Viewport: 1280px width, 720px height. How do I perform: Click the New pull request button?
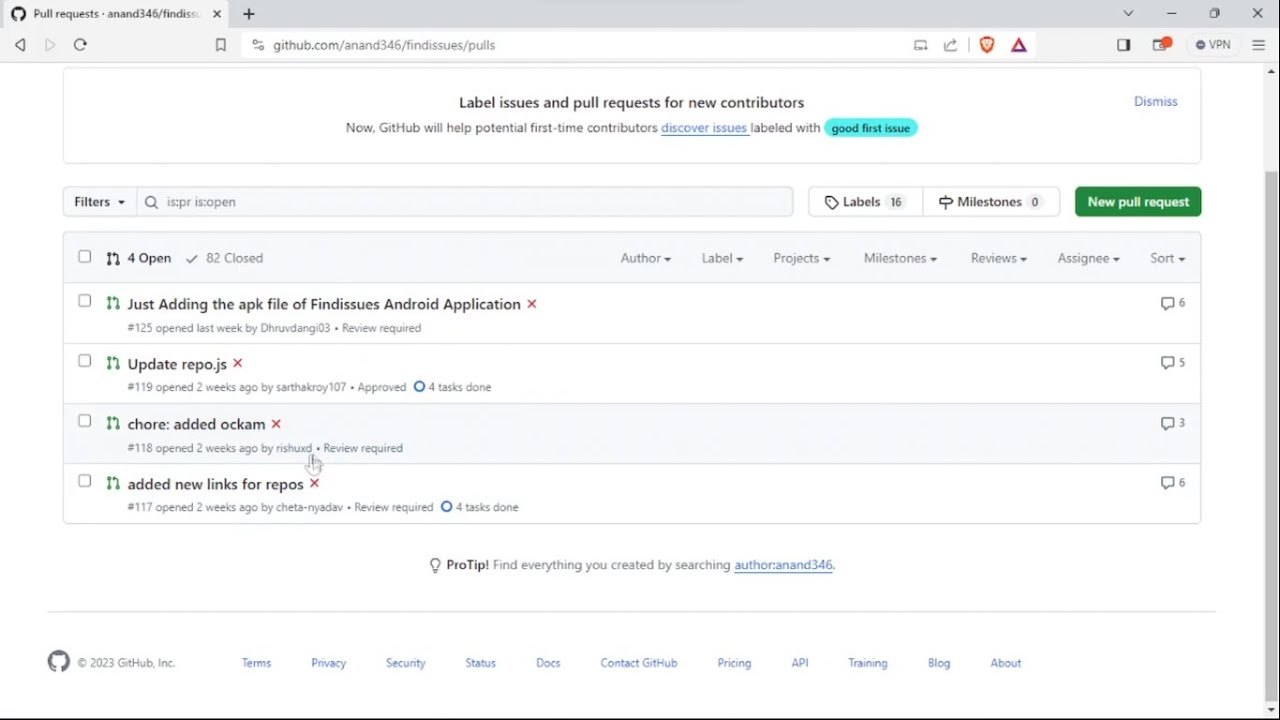pos(1138,202)
